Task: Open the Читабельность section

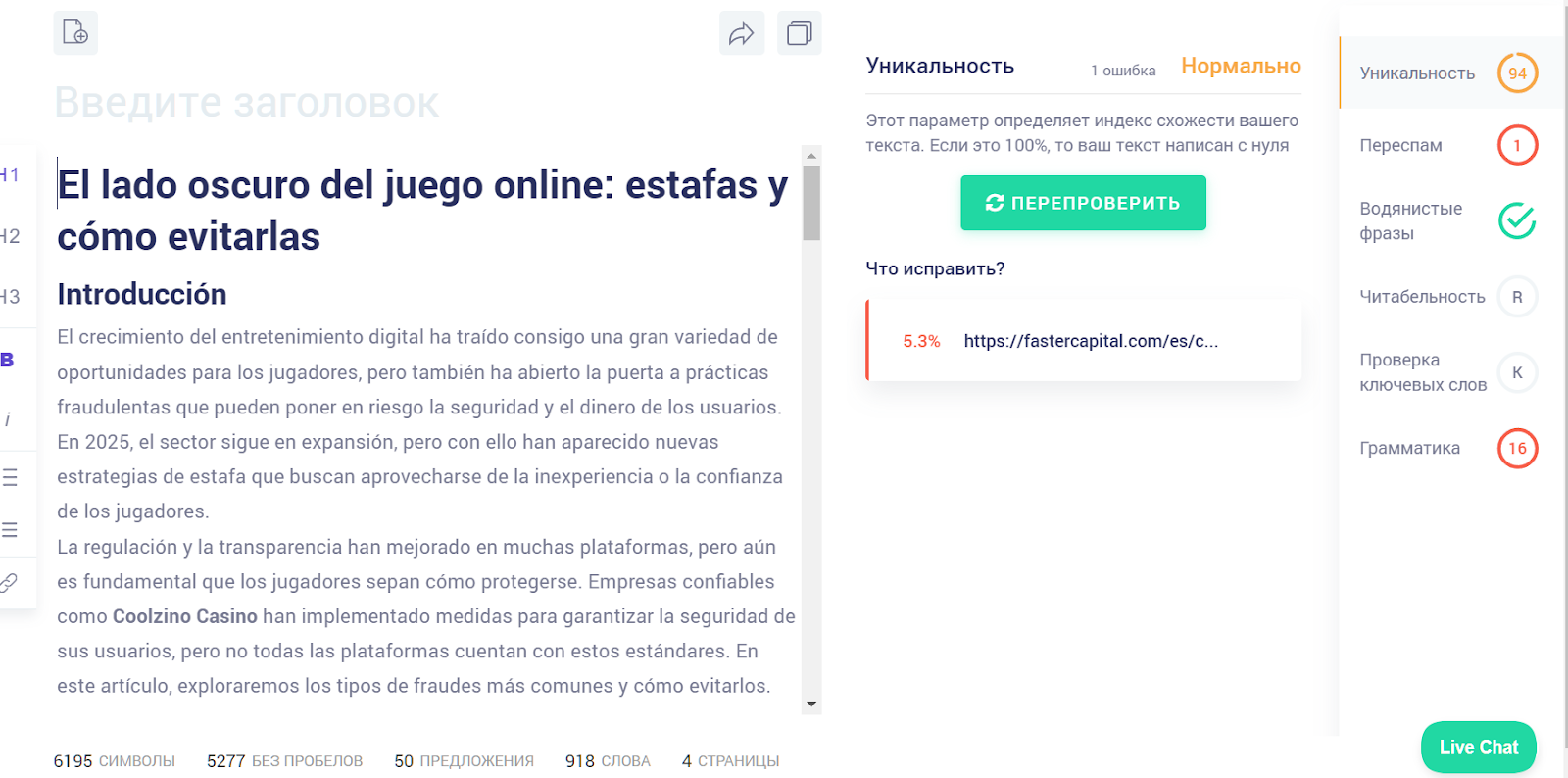Action: 1422,297
